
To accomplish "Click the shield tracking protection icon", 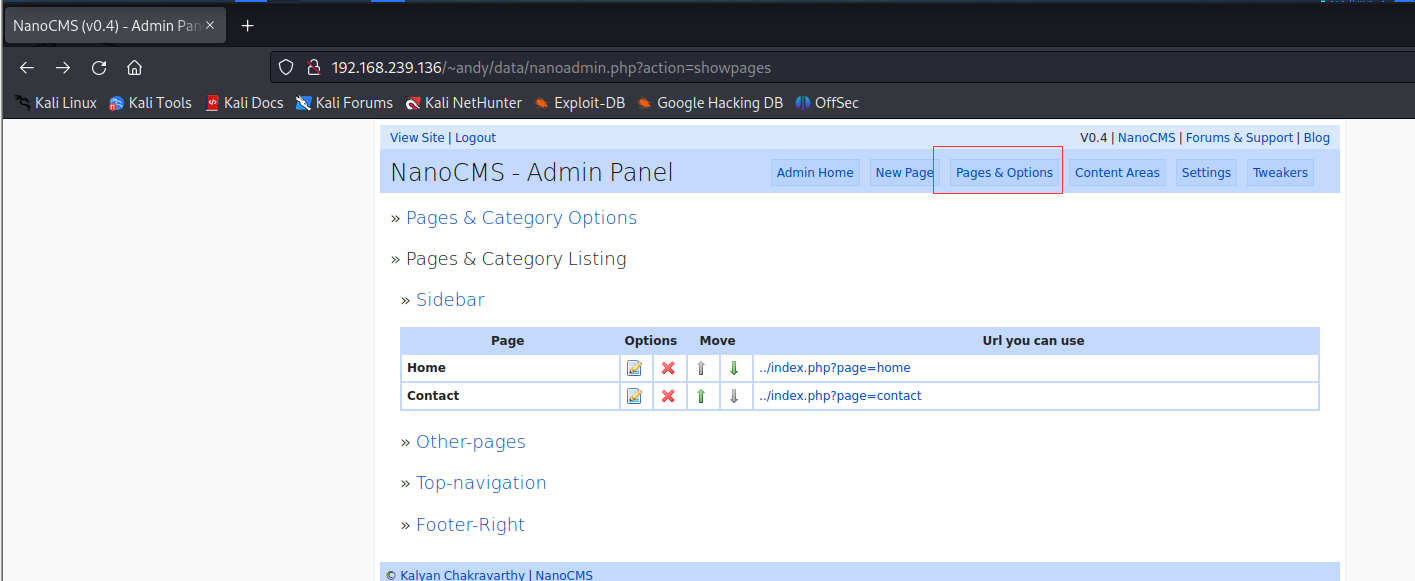I will click(x=286, y=68).
